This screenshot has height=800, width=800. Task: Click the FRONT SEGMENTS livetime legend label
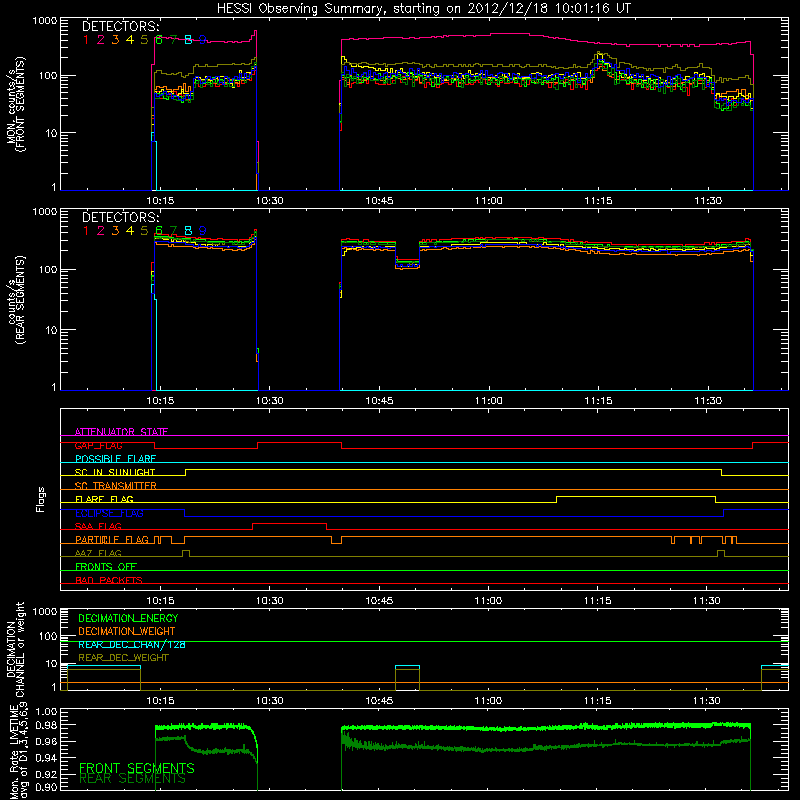pyautogui.click(x=137, y=768)
